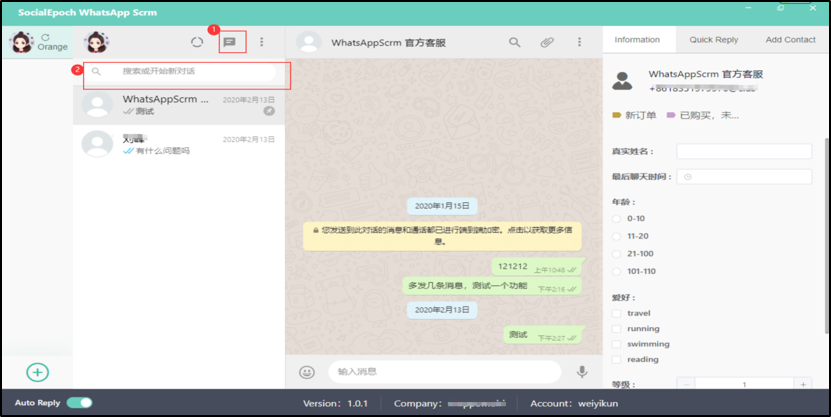The width and height of the screenshot is (831, 417).
Task: Click the refresh icon above Orange
Action: point(46,37)
